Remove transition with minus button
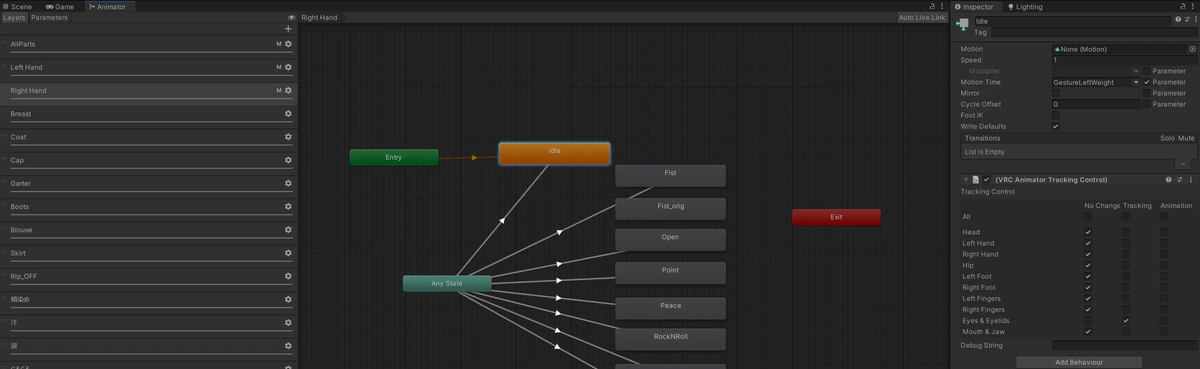Image resolution: width=1200 pixels, height=369 pixels. pyautogui.click(x=1183, y=164)
